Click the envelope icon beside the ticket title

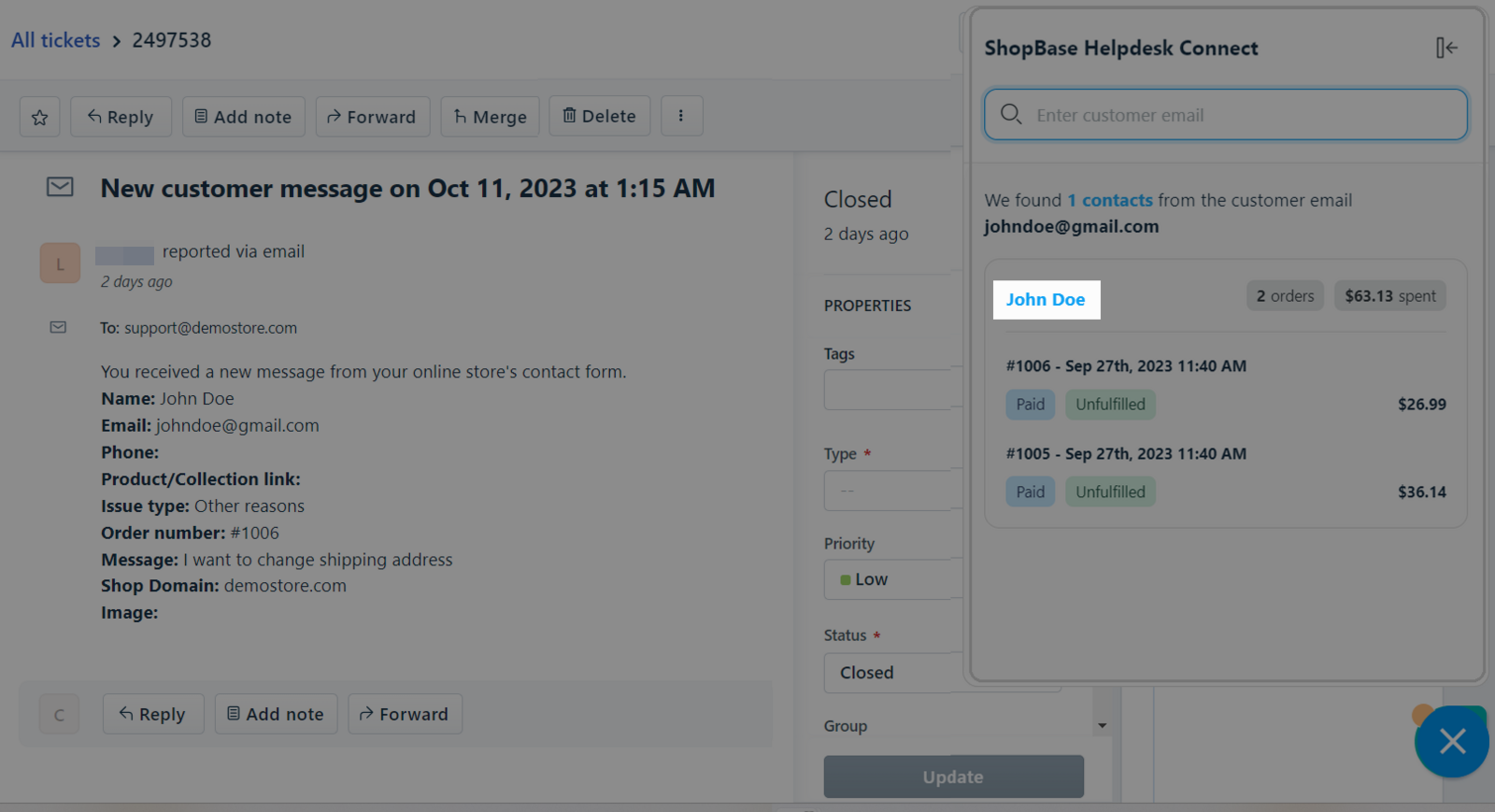pyautogui.click(x=60, y=187)
